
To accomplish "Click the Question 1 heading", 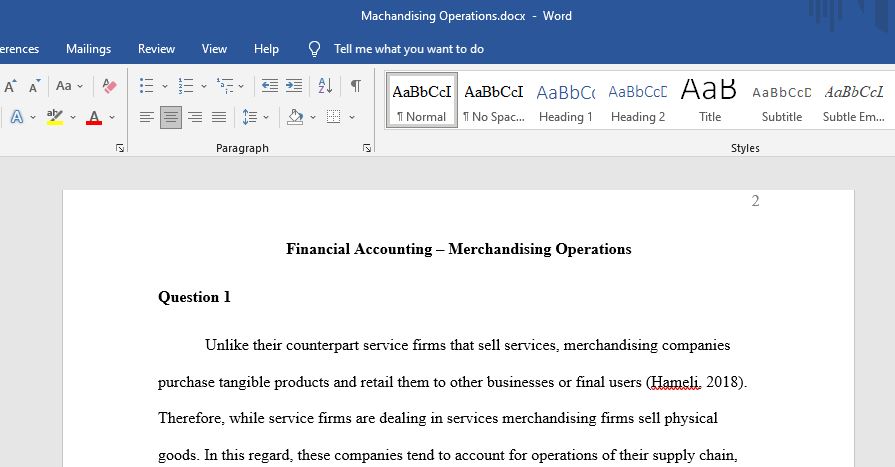I will [x=194, y=297].
